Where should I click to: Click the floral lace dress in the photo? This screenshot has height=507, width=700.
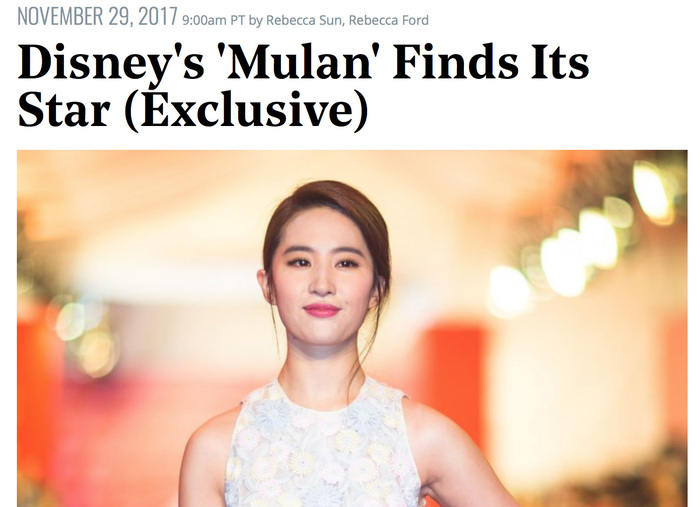(320, 444)
